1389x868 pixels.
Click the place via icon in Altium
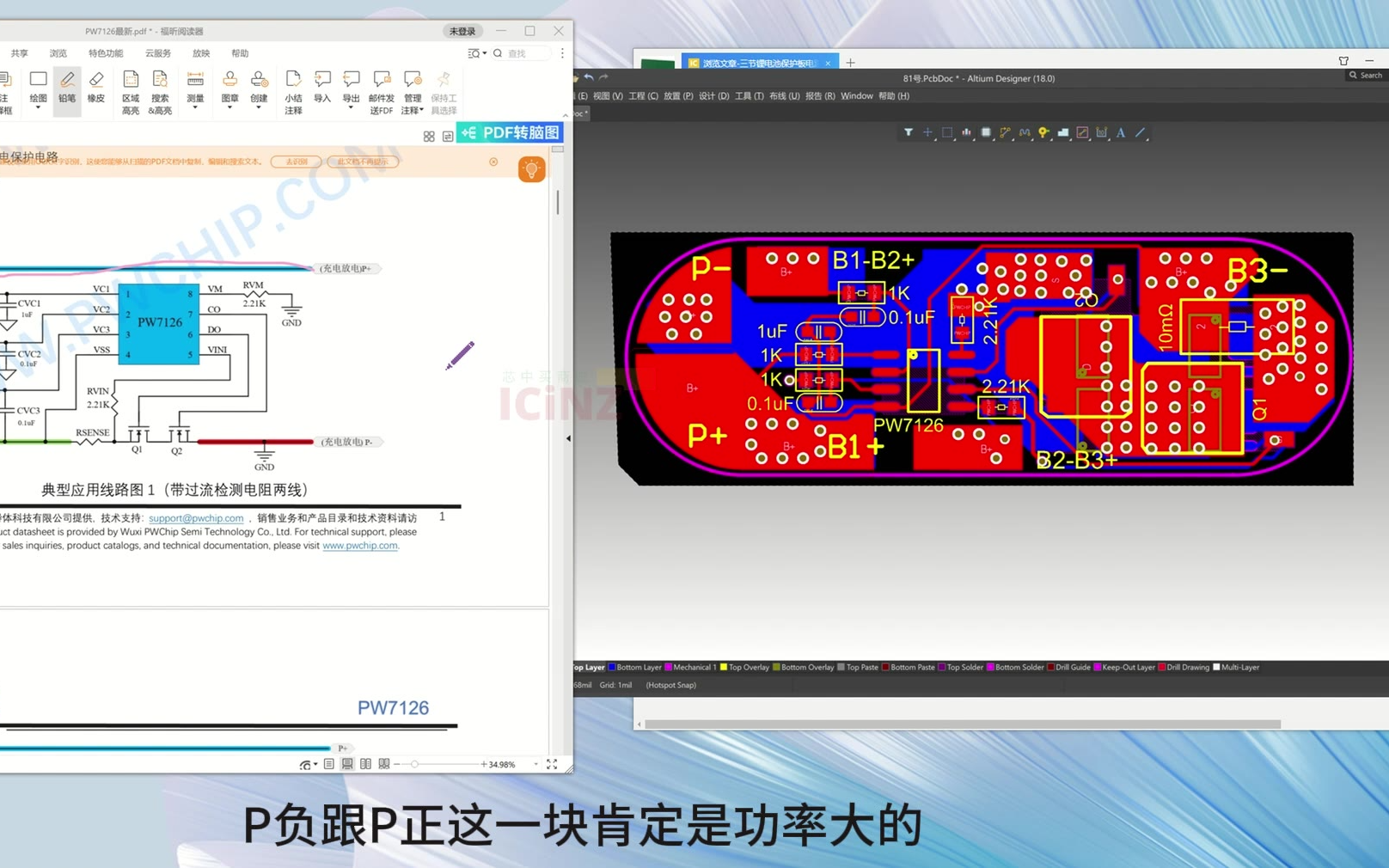[x=1043, y=132]
